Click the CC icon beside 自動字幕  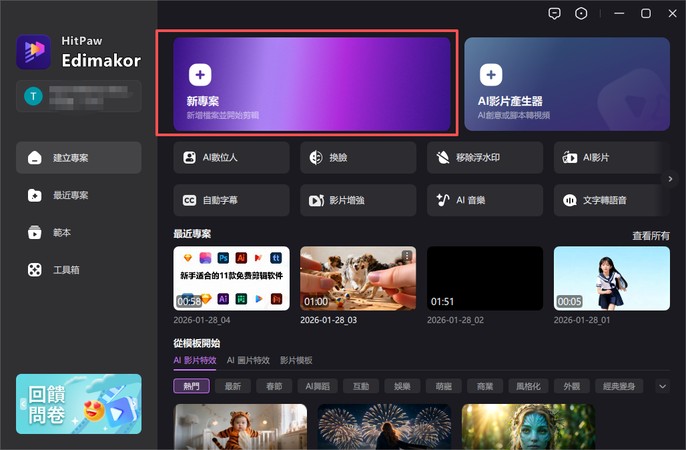pyautogui.click(x=189, y=200)
